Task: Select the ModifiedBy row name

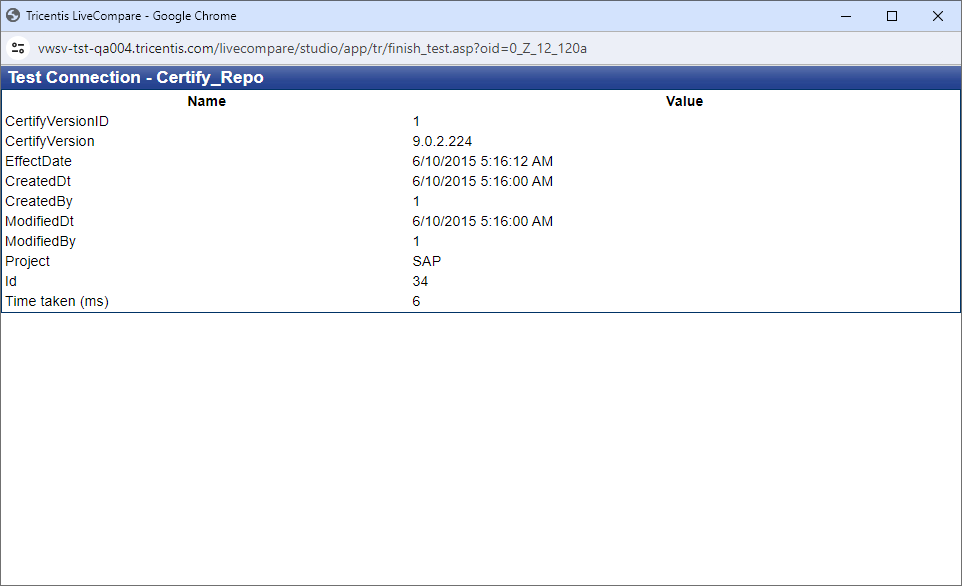Action: [x=40, y=241]
